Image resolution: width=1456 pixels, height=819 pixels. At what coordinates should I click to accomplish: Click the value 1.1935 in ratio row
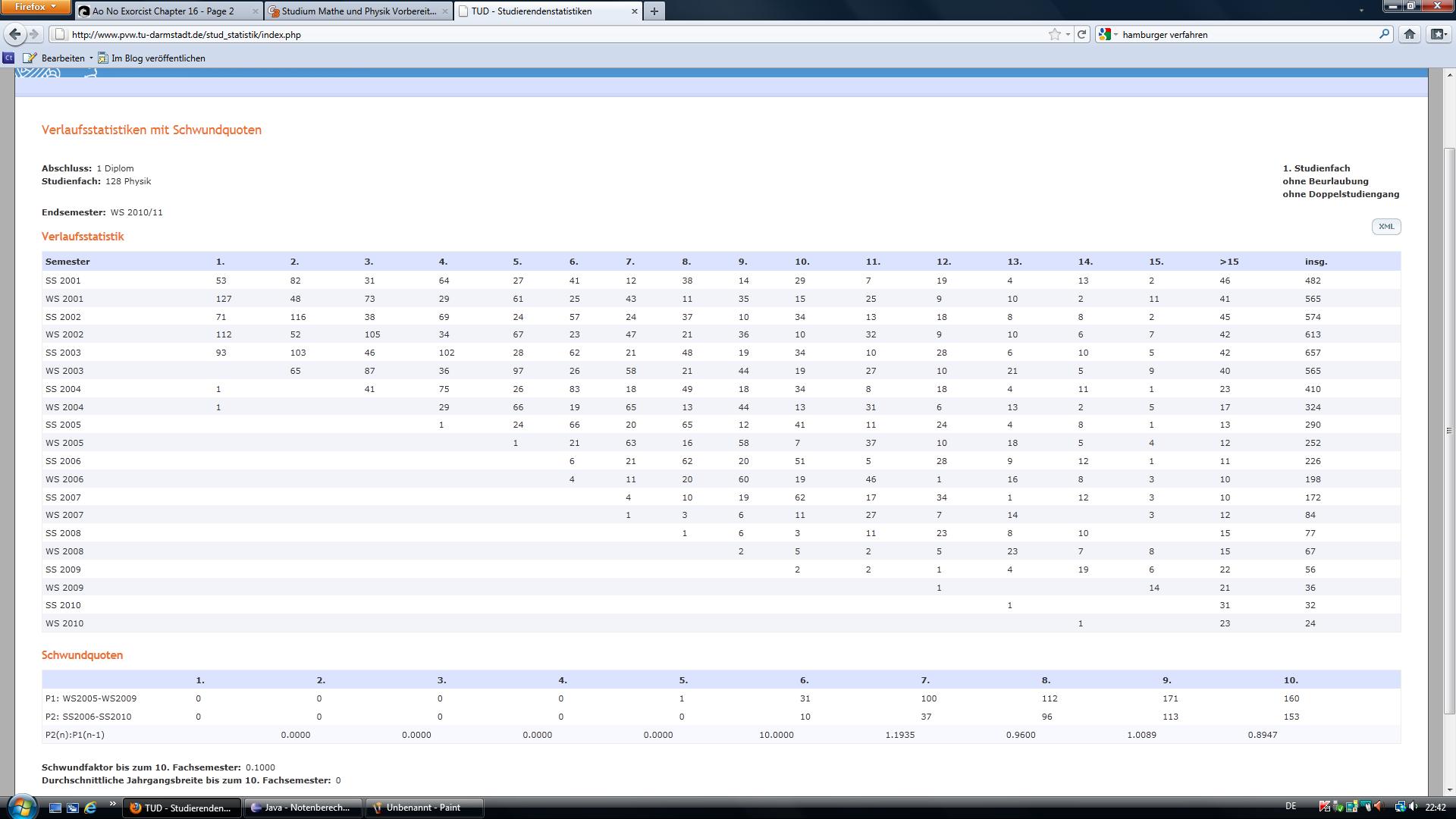pyautogui.click(x=900, y=735)
